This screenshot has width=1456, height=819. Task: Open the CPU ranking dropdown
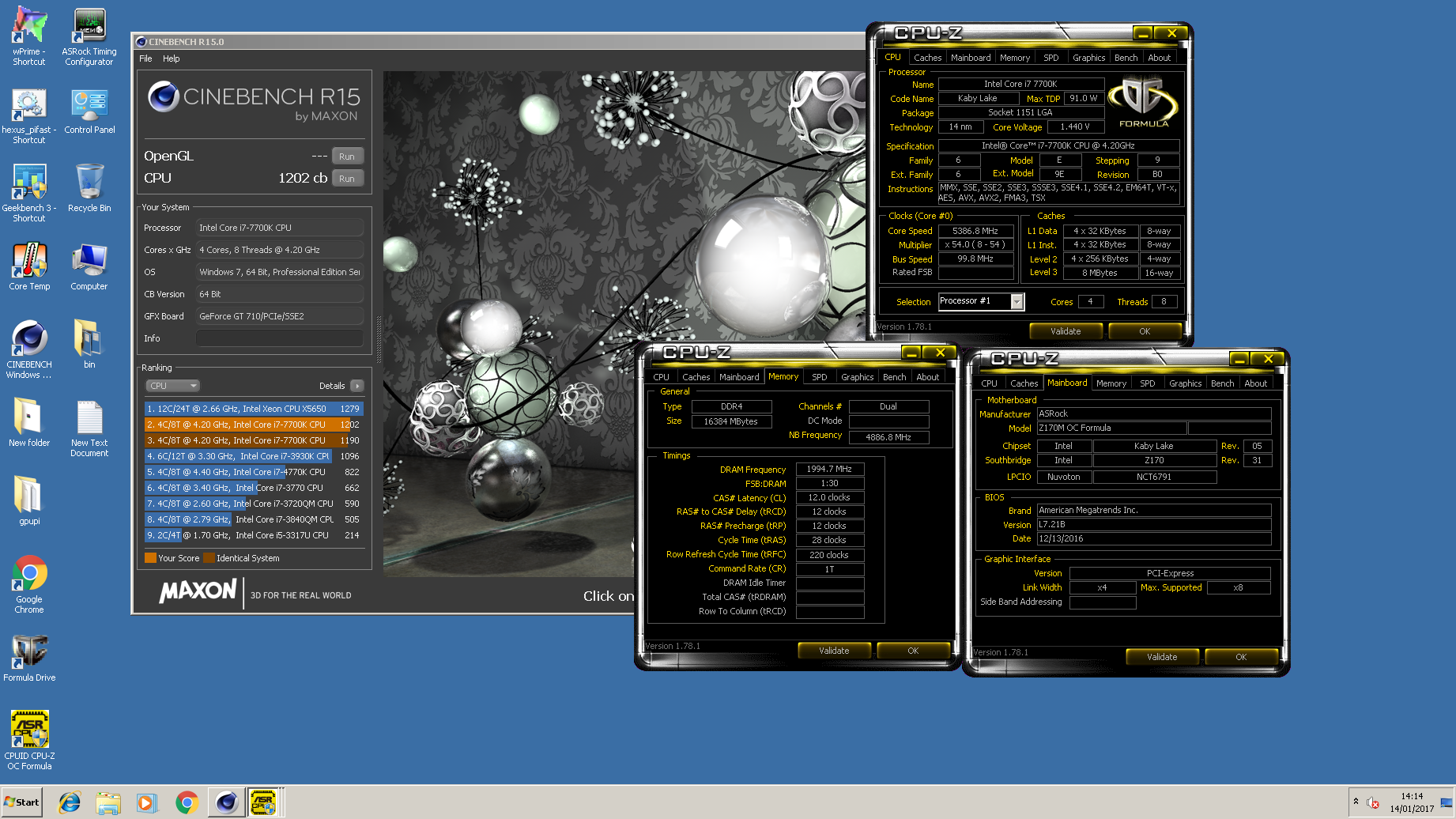click(x=173, y=386)
